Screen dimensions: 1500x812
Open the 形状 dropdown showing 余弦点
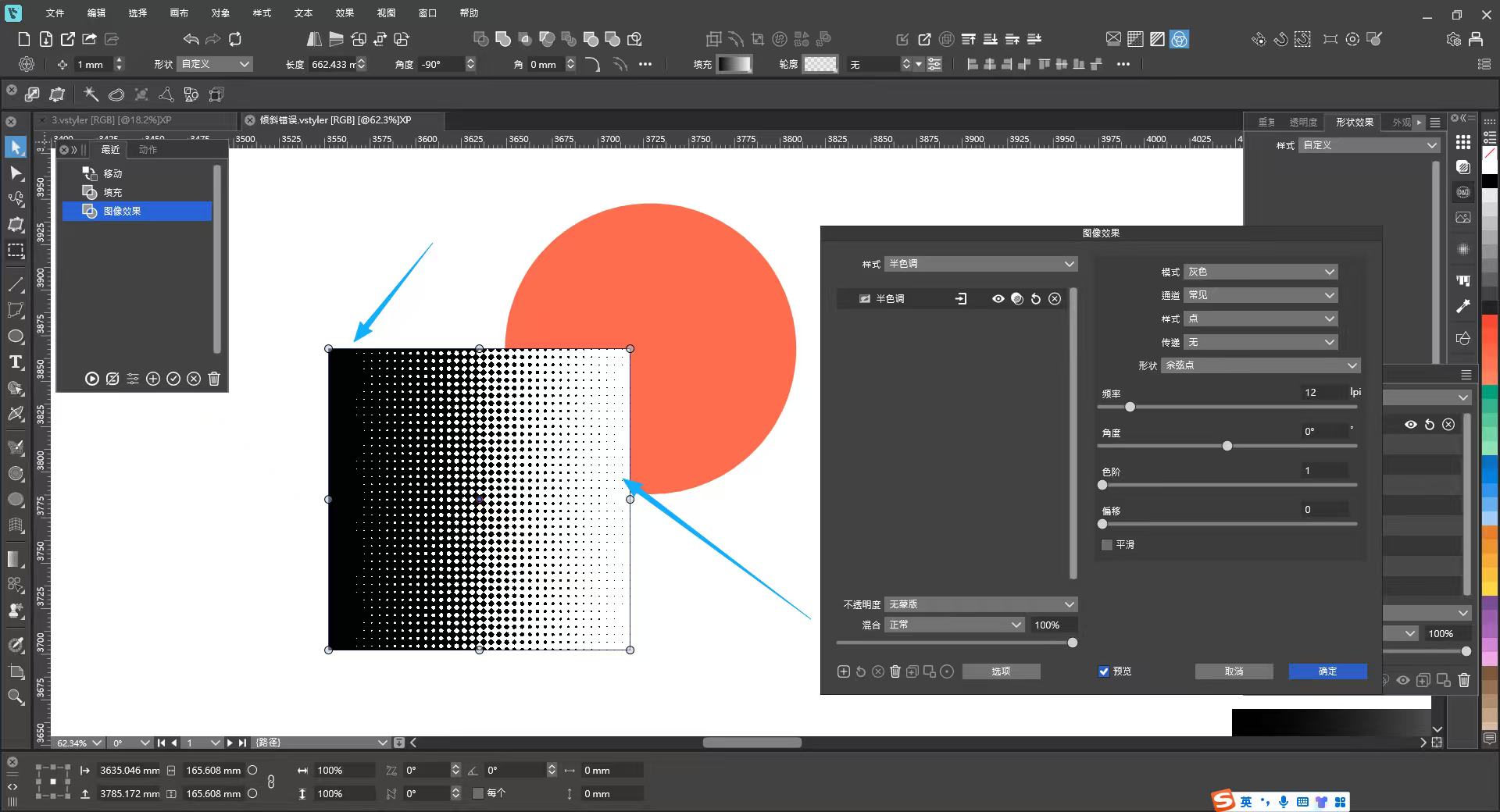coord(1260,365)
